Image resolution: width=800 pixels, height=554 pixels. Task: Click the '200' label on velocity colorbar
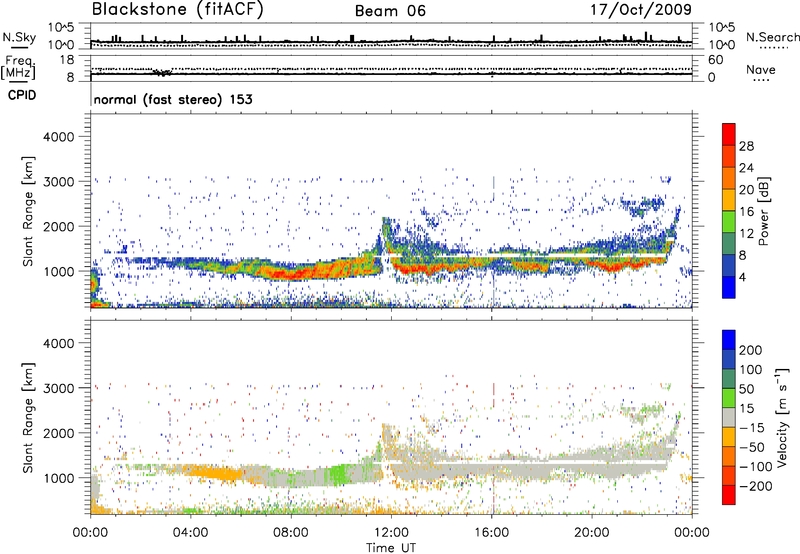point(751,350)
